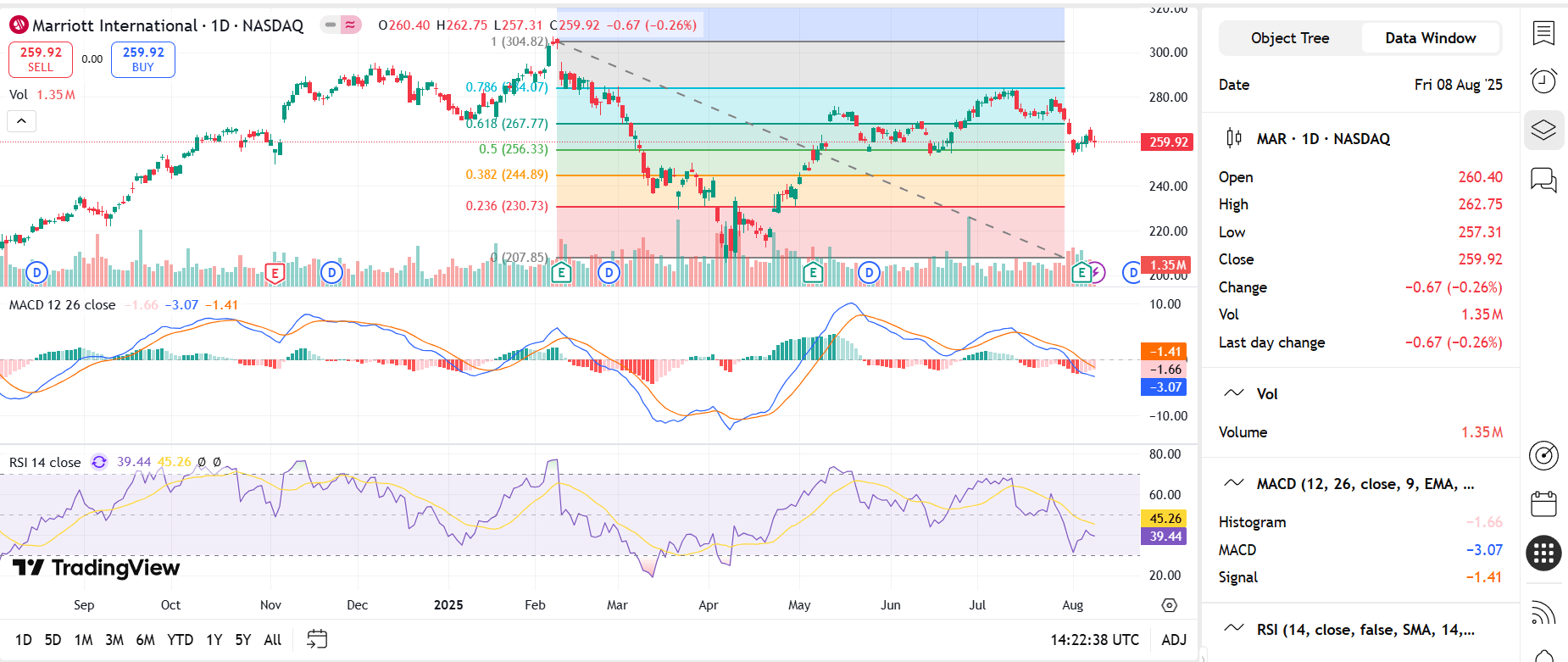The image size is (1568, 662).
Task: Click the 0.236 (230.73) Fibonacci level label
Action: (x=507, y=206)
